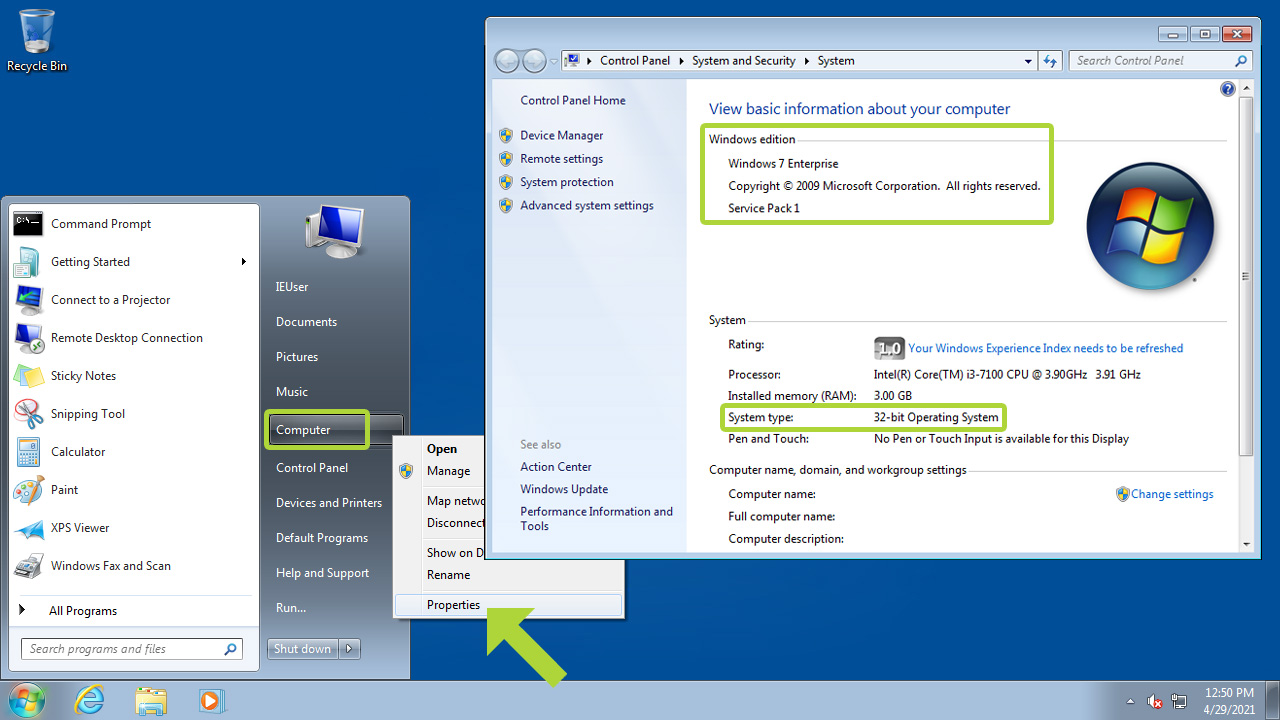Click the network tray icon
1280x720 pixels.
1180,701
